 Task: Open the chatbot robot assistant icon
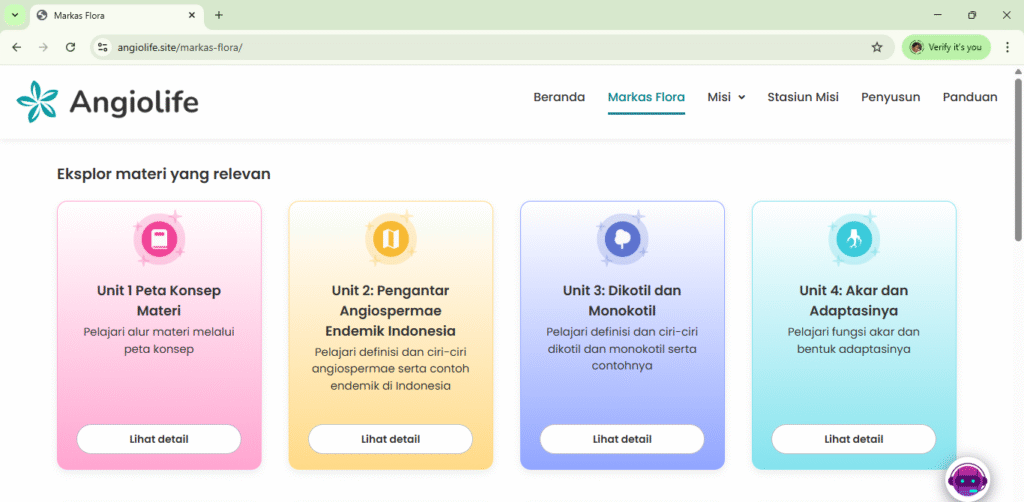click(x=967, y=479)
